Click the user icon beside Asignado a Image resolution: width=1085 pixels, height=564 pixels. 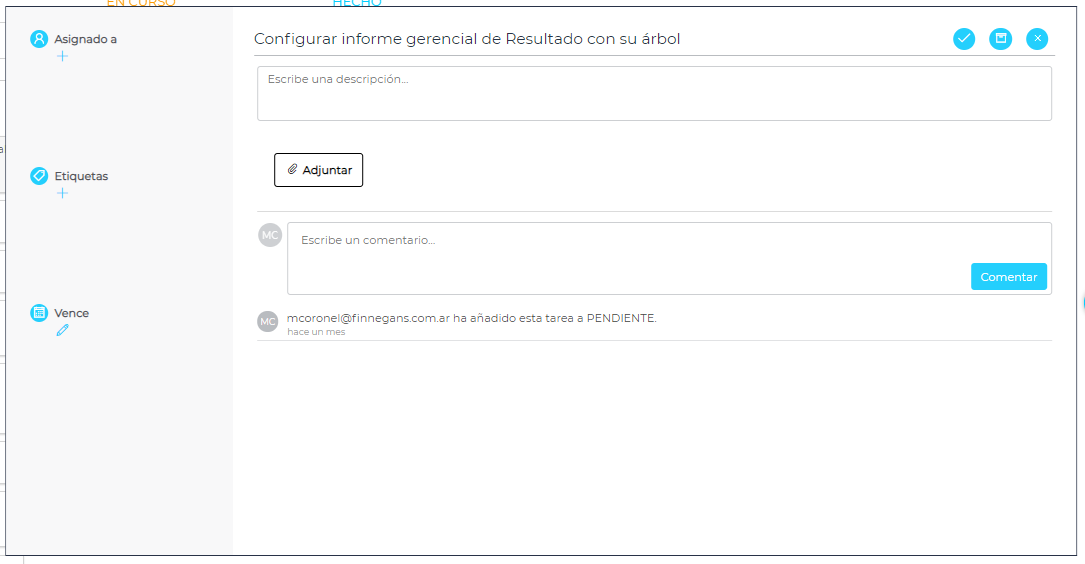point(40,39)
